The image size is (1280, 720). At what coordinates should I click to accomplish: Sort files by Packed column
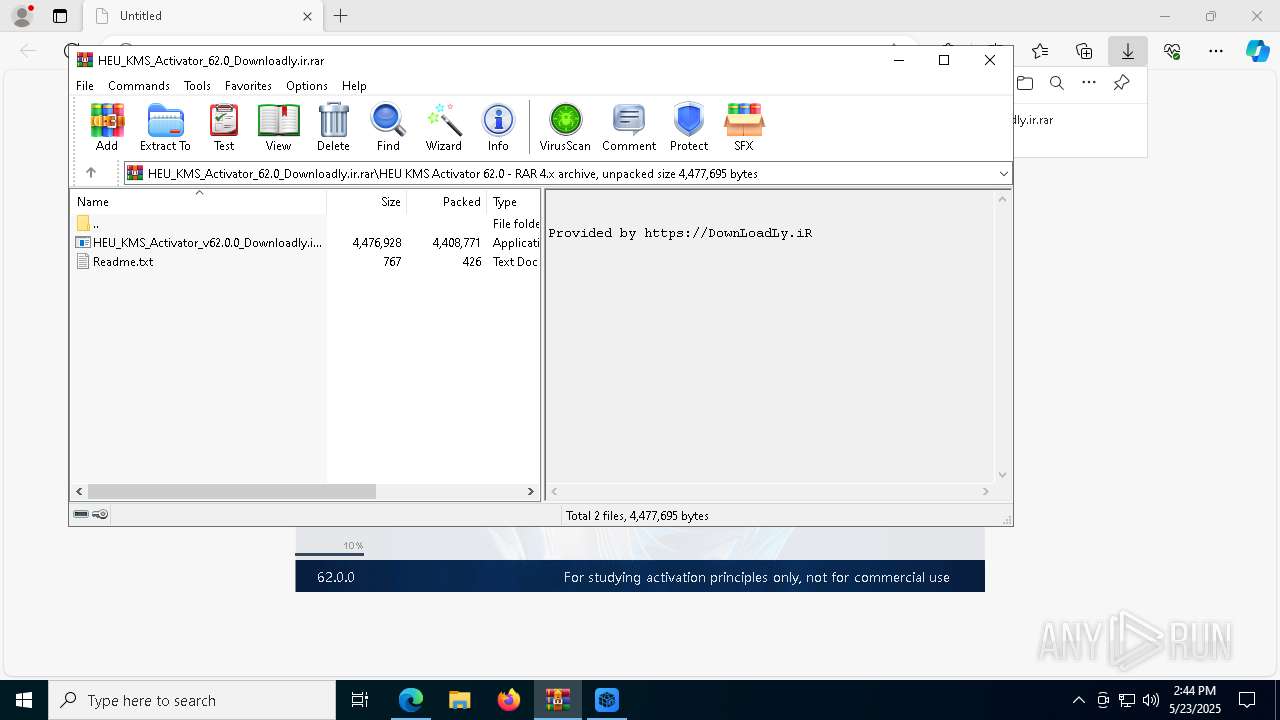(x=447, y=202)
